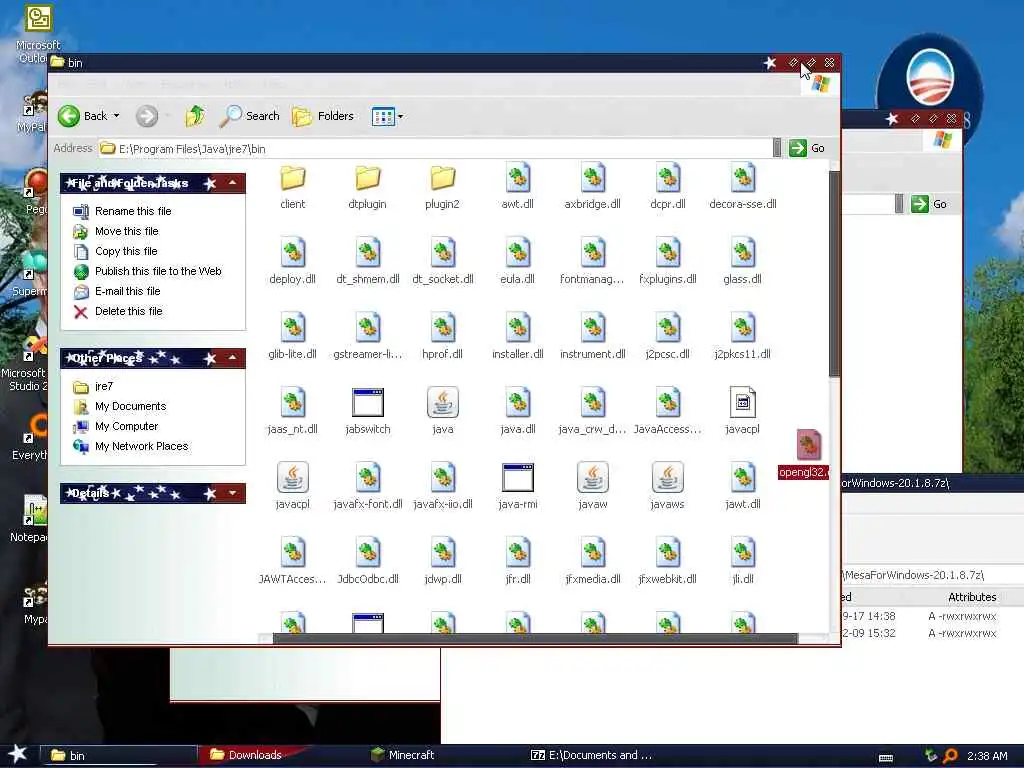Select the jabswitch executable

pyautogui.click(x=368, y=412)
